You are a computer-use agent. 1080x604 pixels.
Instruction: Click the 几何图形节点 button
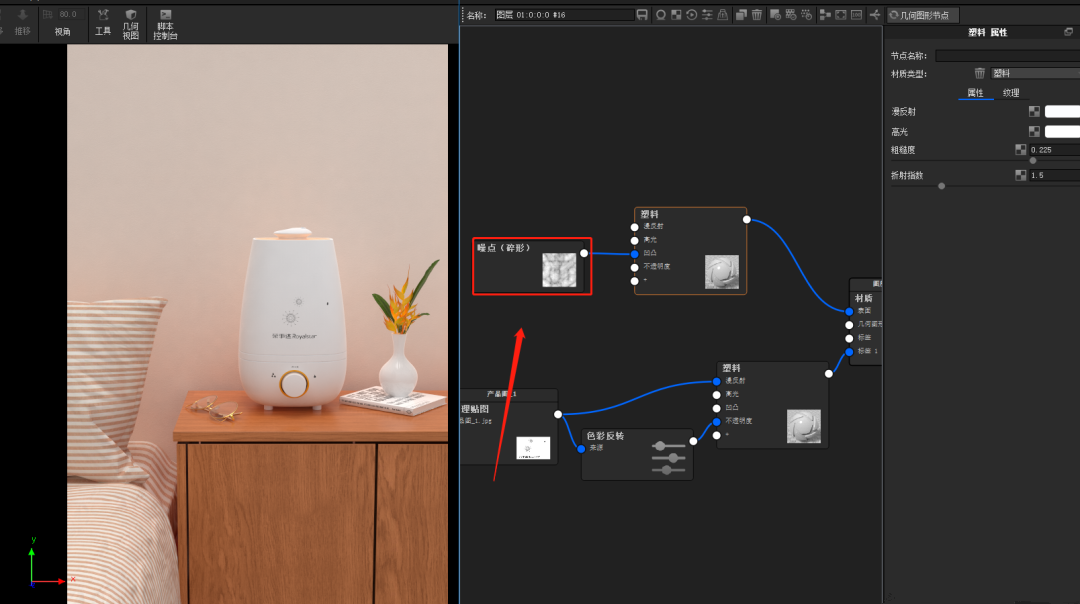pos(922,15)
